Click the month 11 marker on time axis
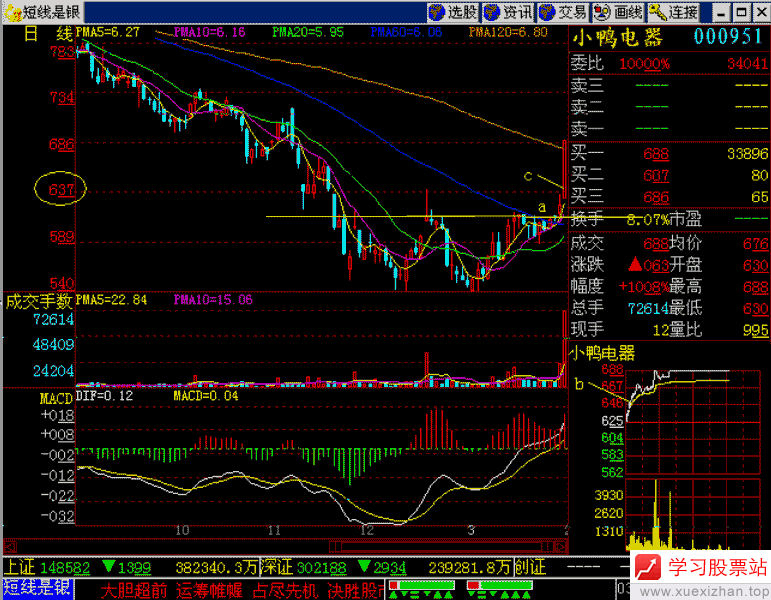771x600 pixels. pos(274,531)
